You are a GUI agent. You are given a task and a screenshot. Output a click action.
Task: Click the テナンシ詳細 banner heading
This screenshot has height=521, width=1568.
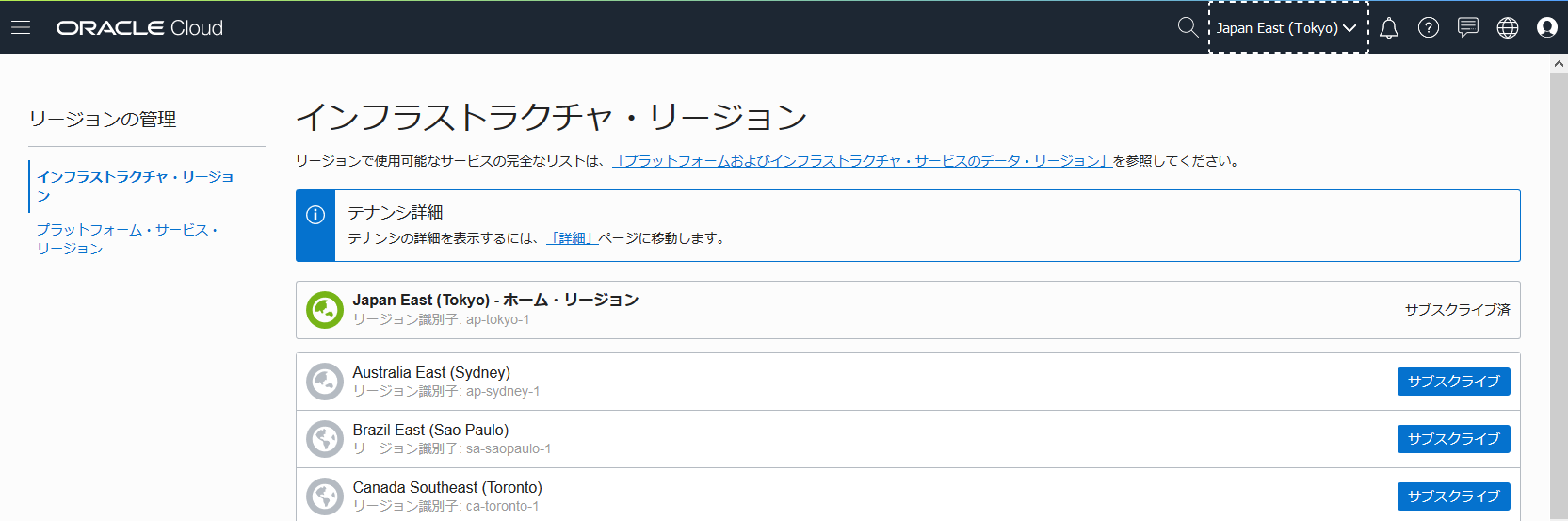click(396, 213)
